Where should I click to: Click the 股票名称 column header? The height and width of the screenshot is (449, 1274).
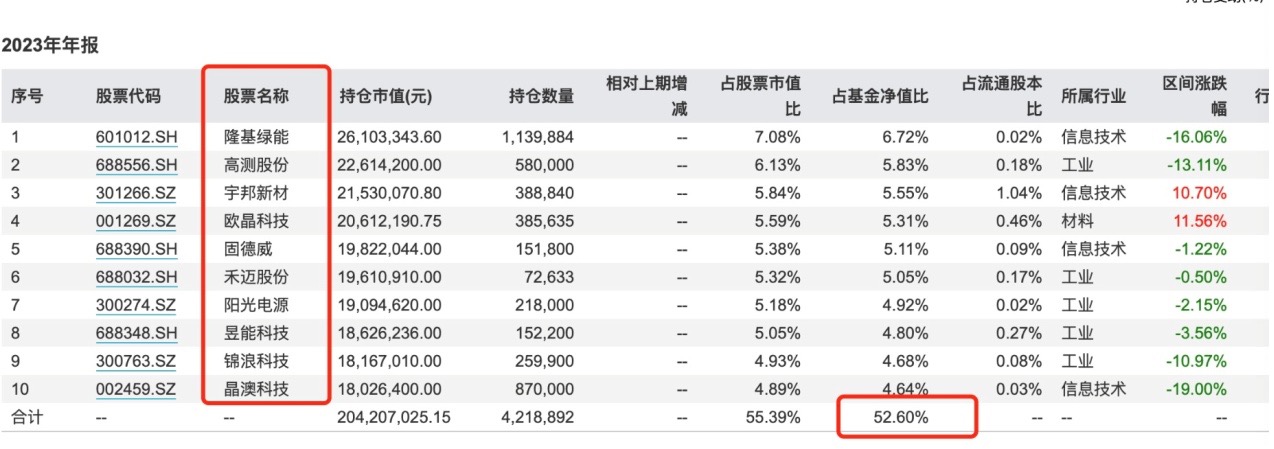tap(256, 96)
